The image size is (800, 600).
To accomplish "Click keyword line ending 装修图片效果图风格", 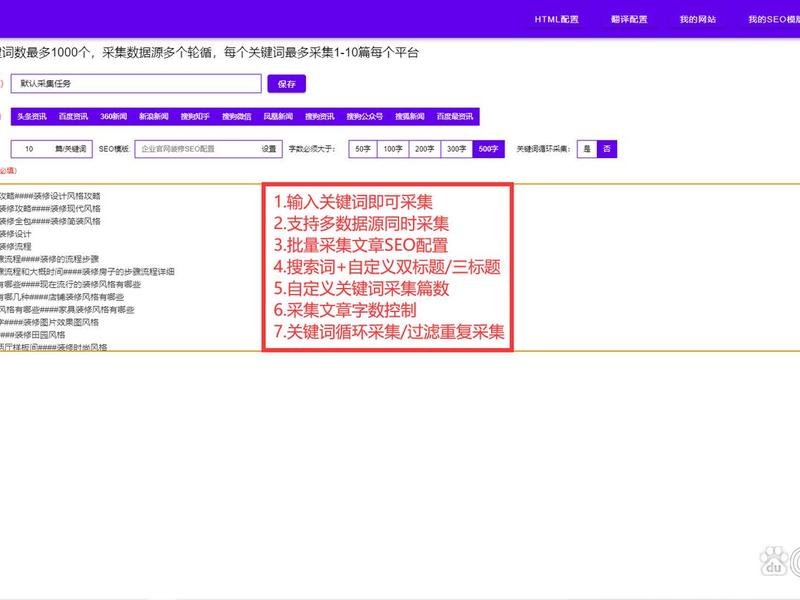I will (49, 322).
